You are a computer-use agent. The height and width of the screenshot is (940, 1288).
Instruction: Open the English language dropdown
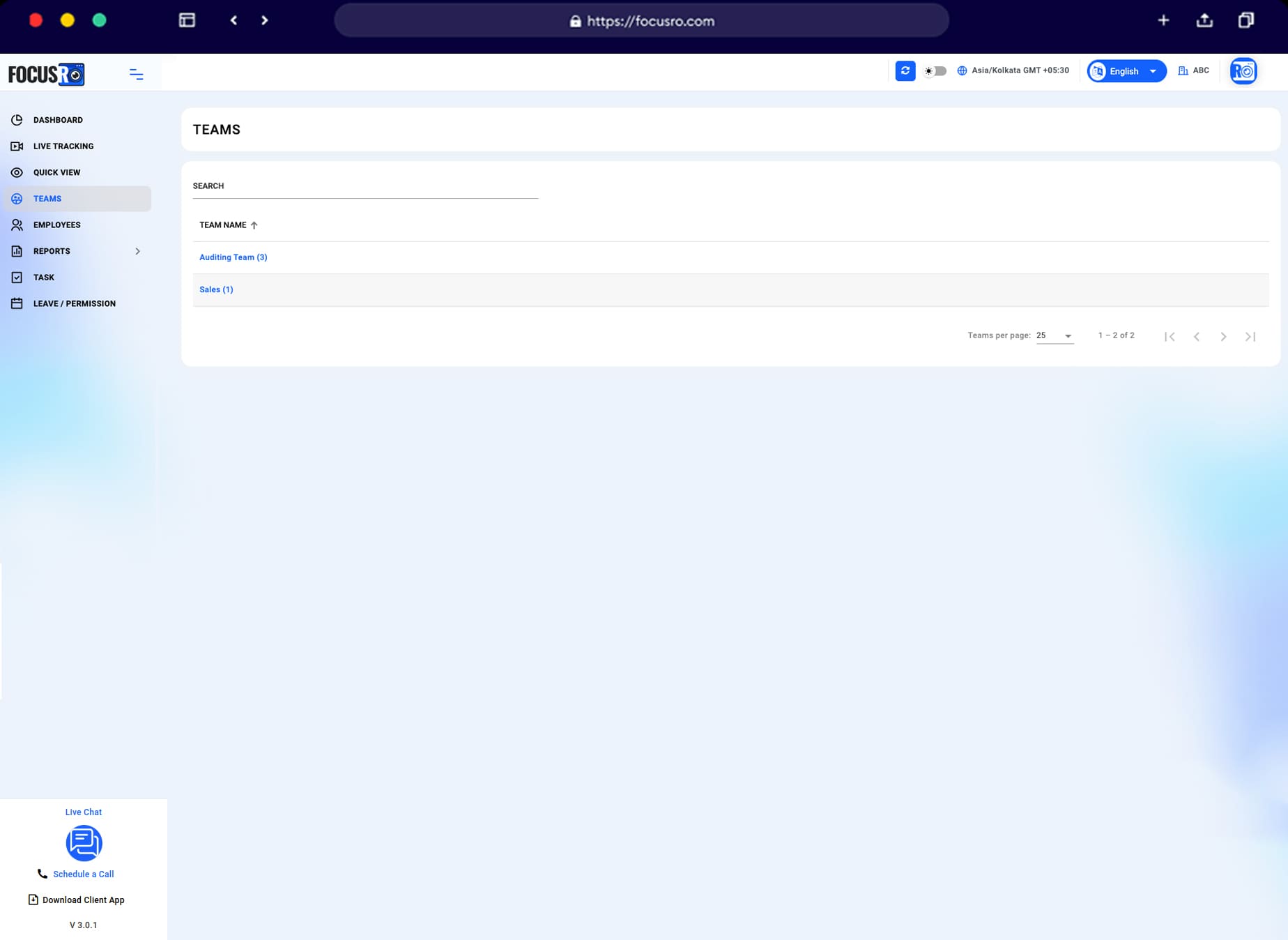(x=1125, y=70)
